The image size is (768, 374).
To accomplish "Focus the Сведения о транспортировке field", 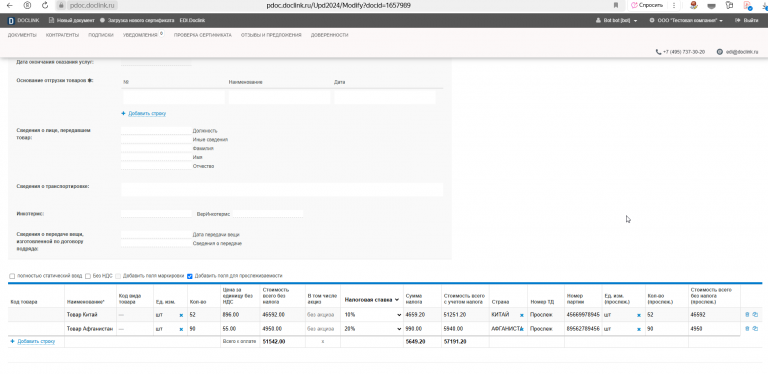I will click(x=282, y=189).
